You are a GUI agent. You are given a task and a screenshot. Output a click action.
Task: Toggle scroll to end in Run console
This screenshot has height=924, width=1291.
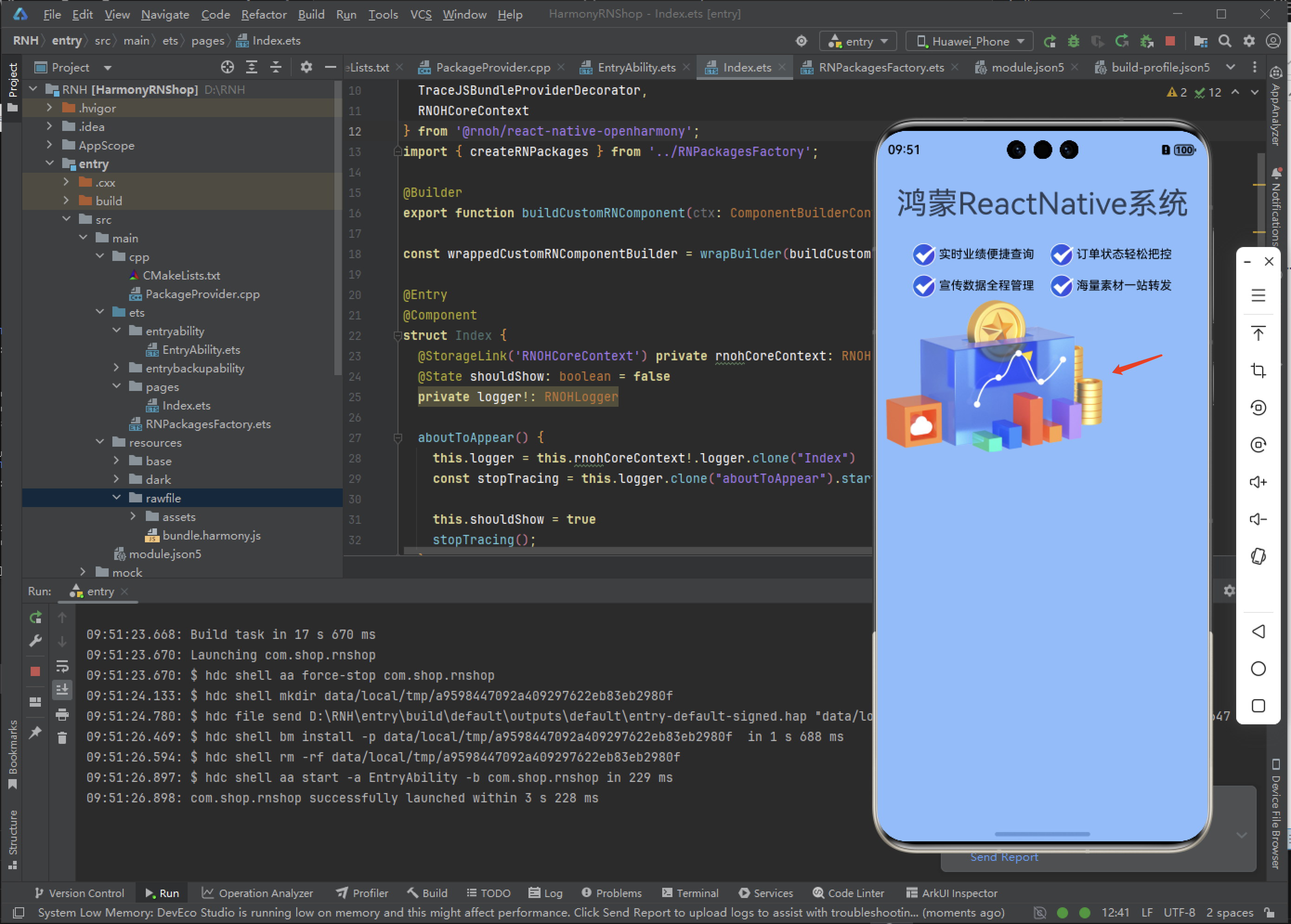pos(62,690)
